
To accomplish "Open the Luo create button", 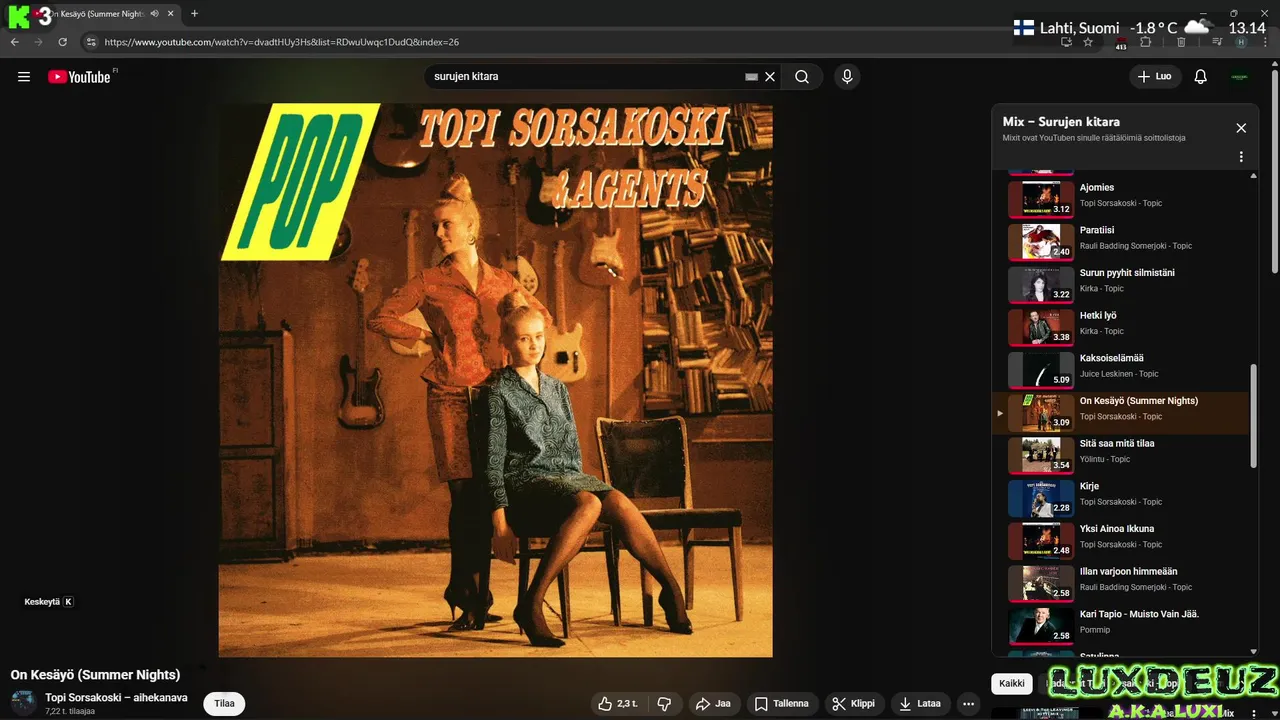I will (1155, 77).
